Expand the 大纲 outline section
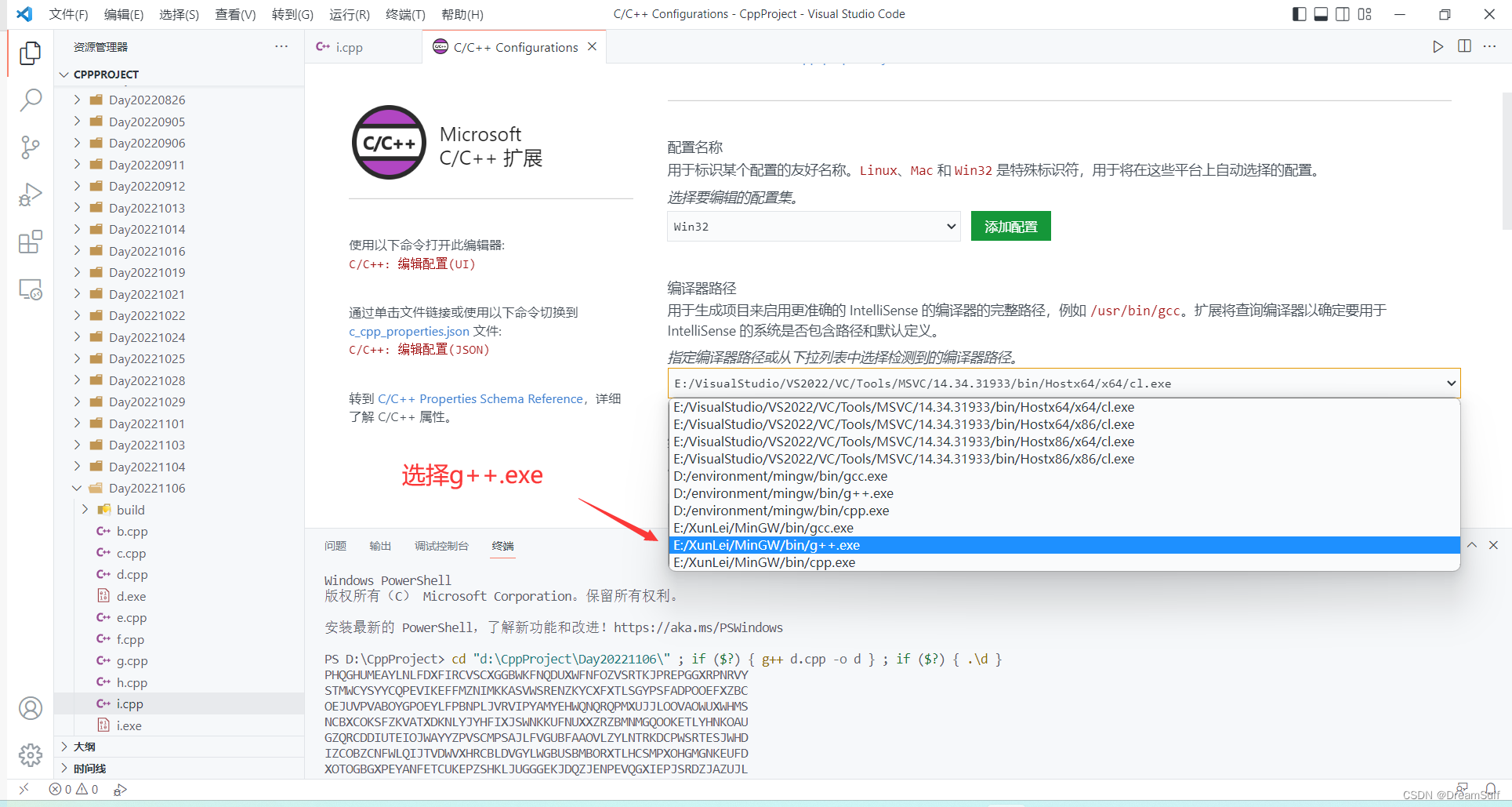This screenshot has height=807, width=1512. (64, 747)
